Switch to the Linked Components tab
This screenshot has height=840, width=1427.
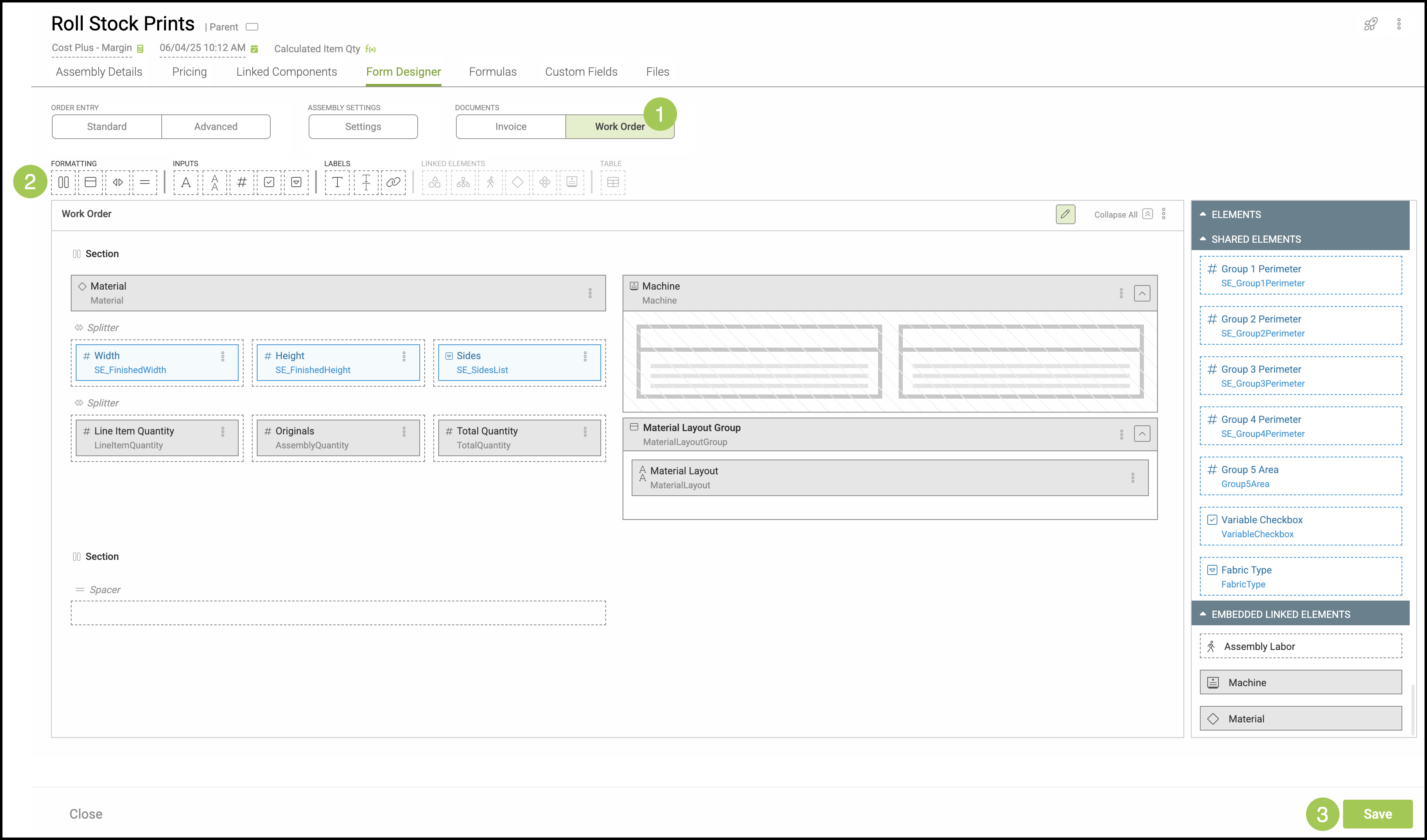click(x=286, y=72)
